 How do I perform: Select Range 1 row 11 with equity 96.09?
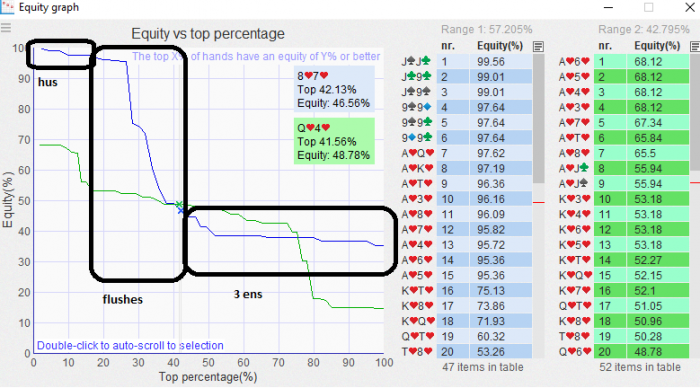[x=466, y=214]
